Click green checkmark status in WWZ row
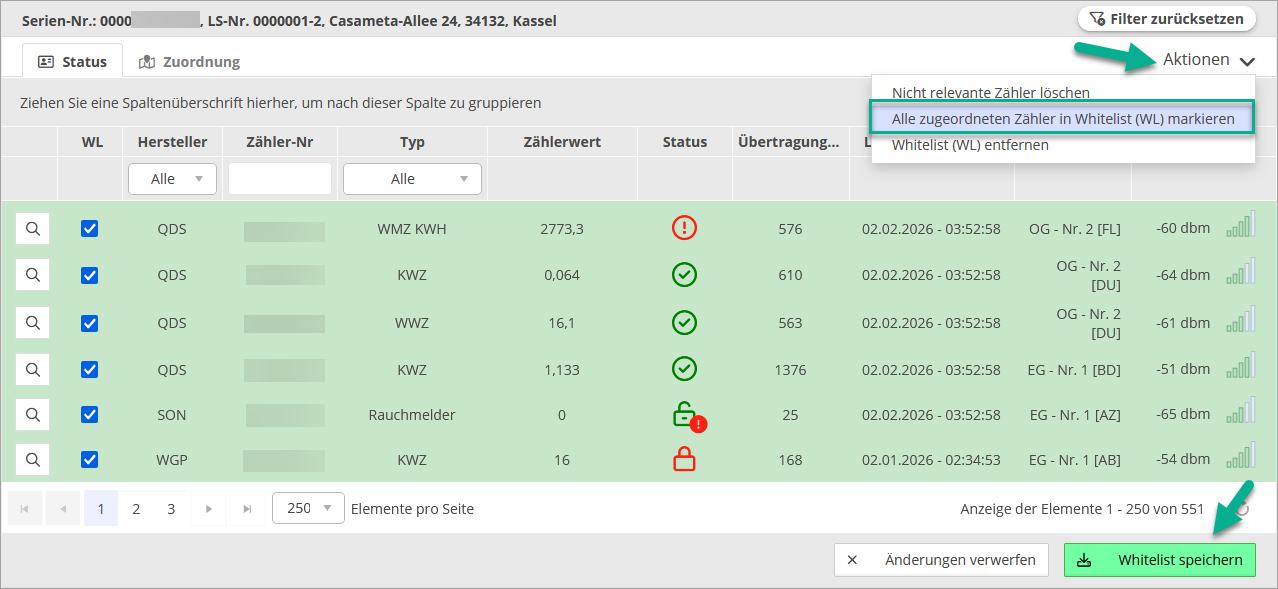The height and width of the screenshot is (589, 1278). click(684, 322)
